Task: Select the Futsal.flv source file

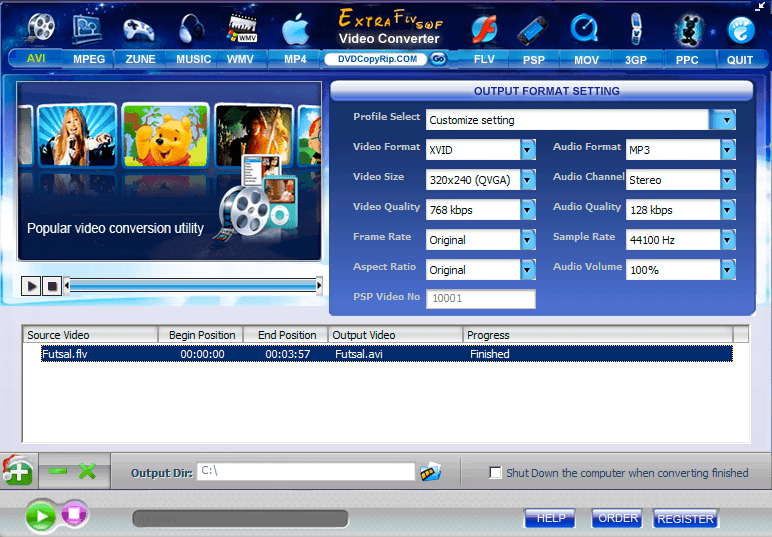Action: coord(64,354)
